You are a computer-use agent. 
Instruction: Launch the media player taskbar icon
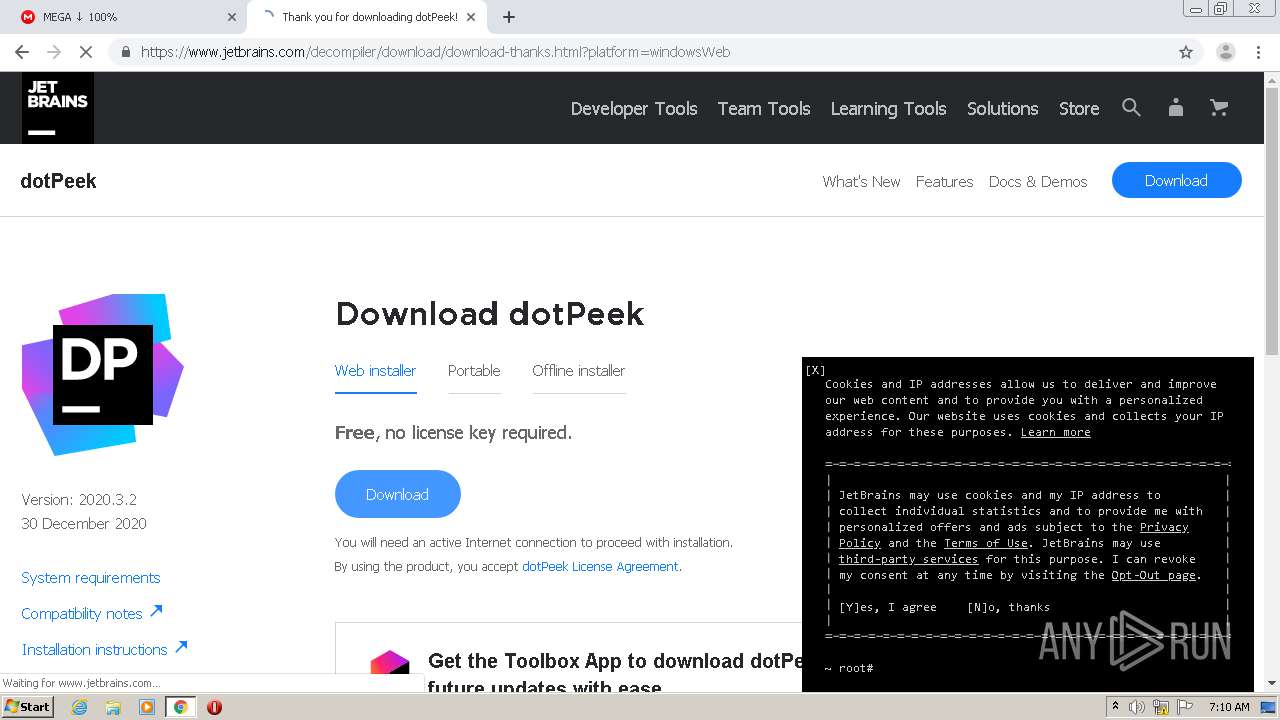click(147, 707)
